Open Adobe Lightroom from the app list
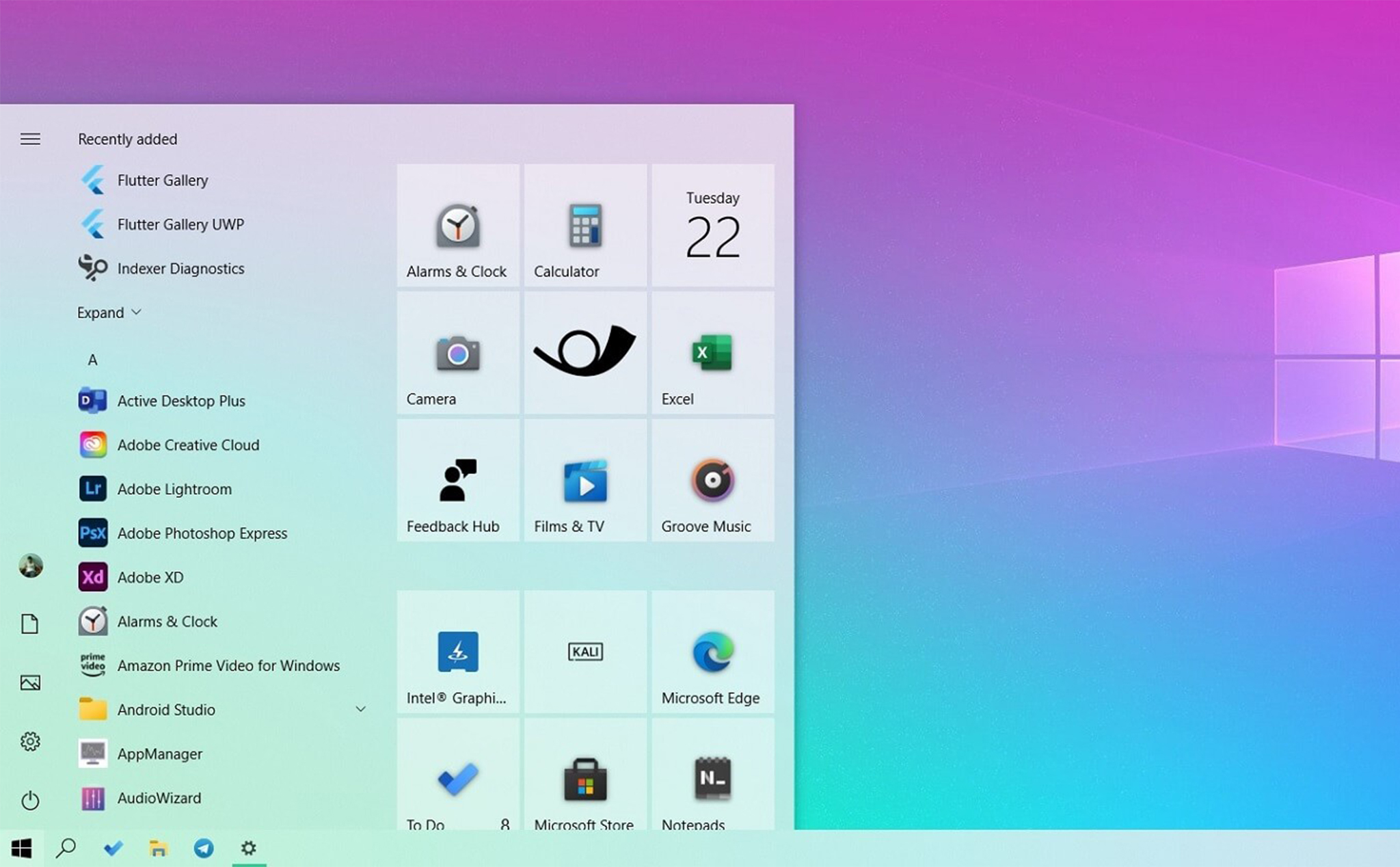The width and height of the screenshot is (1400, 867). [174, 489]
